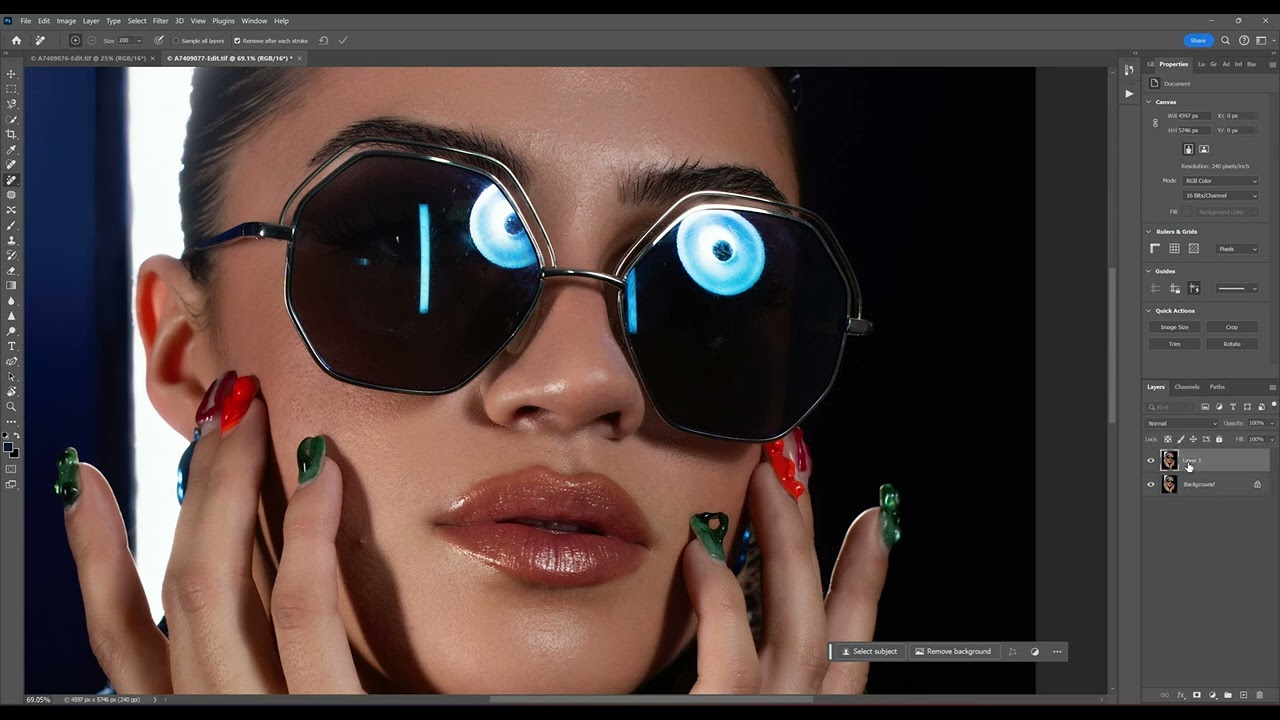This screenshot has height=720, width=1280.
Task: Toggle lock all padlock icon
Action: (1218, 439)
